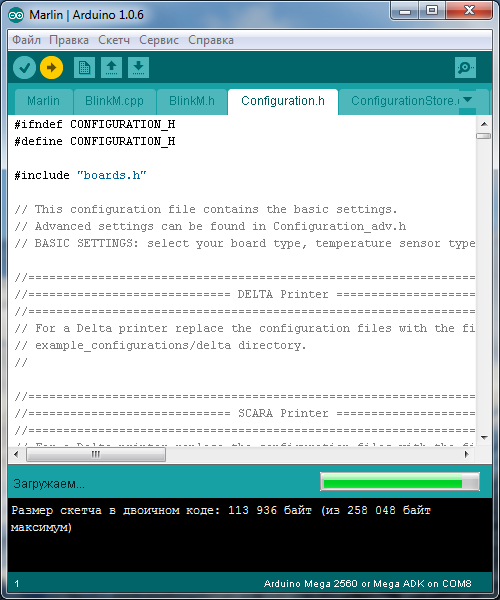
Task: Open the Сервис menu
Action: (159, 40)
